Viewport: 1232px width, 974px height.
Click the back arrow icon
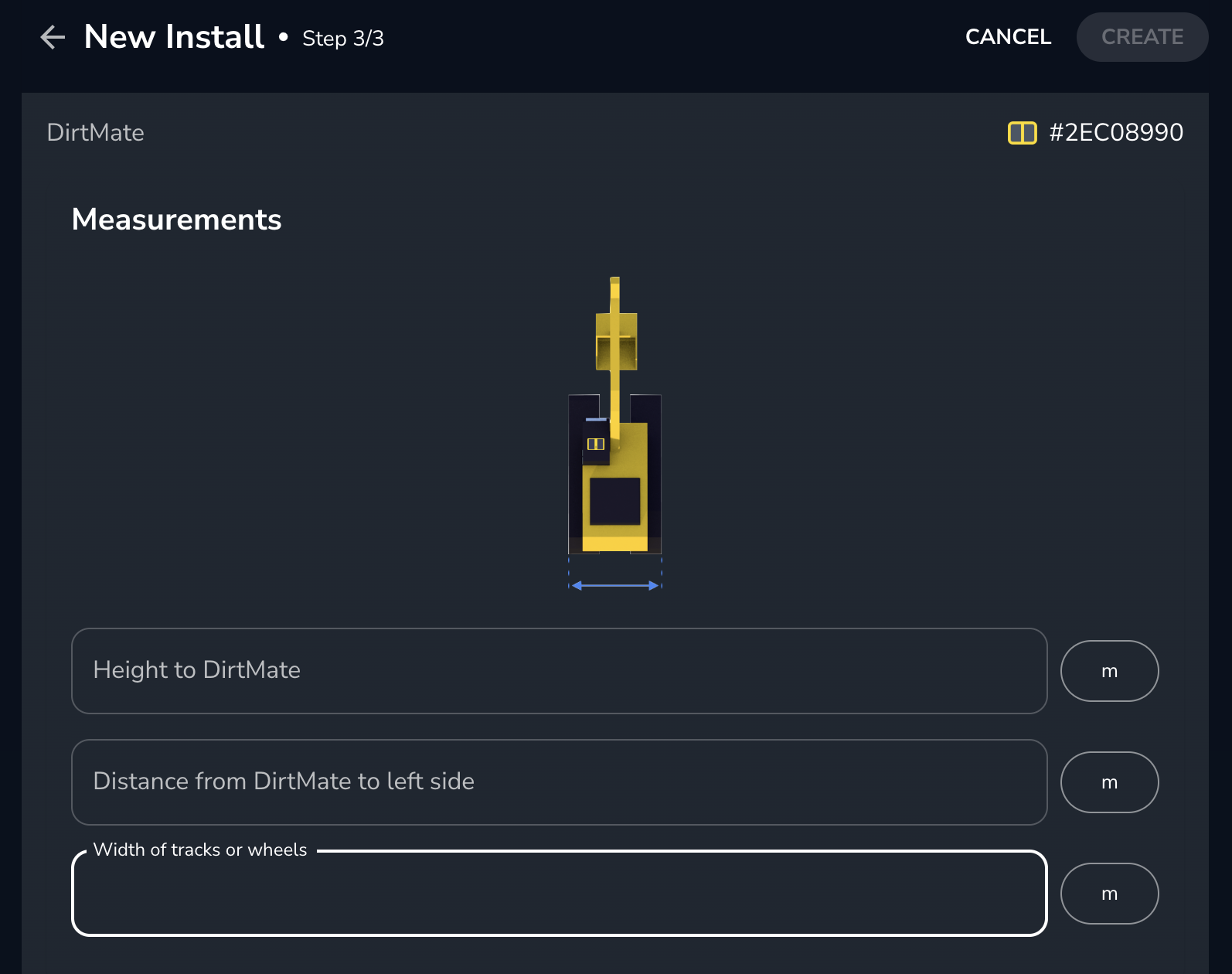point(53,37)
